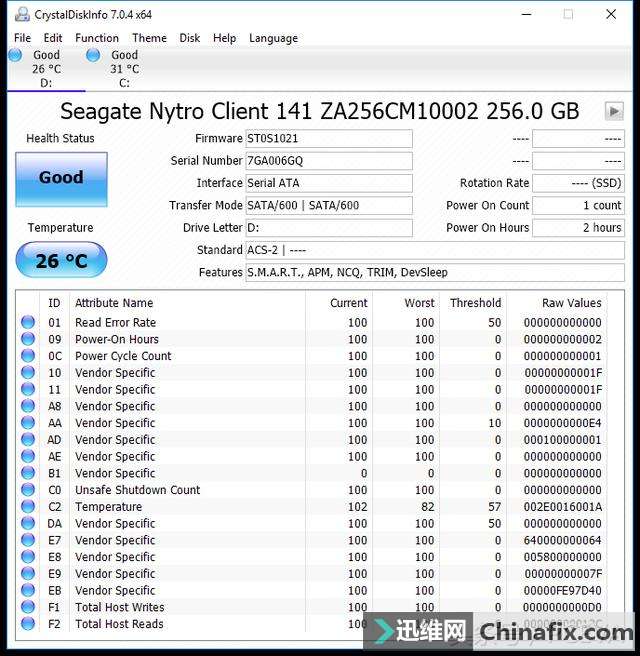This screenshot has width=640, height=656.
Task: Select the D: drive status orb
Action: [x=15, y=55]
